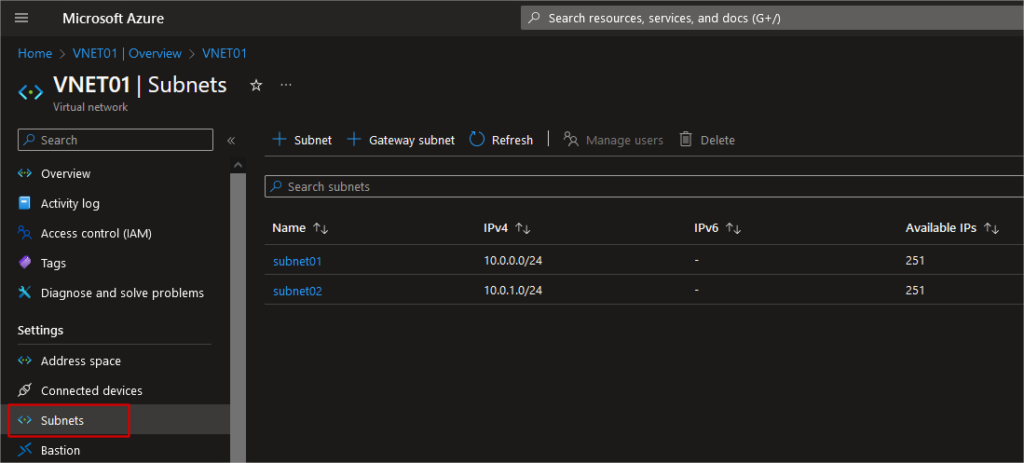The width and height of the screenshot is (1024, 463).
Task: Click Manage users button
Action: [613, 140]
